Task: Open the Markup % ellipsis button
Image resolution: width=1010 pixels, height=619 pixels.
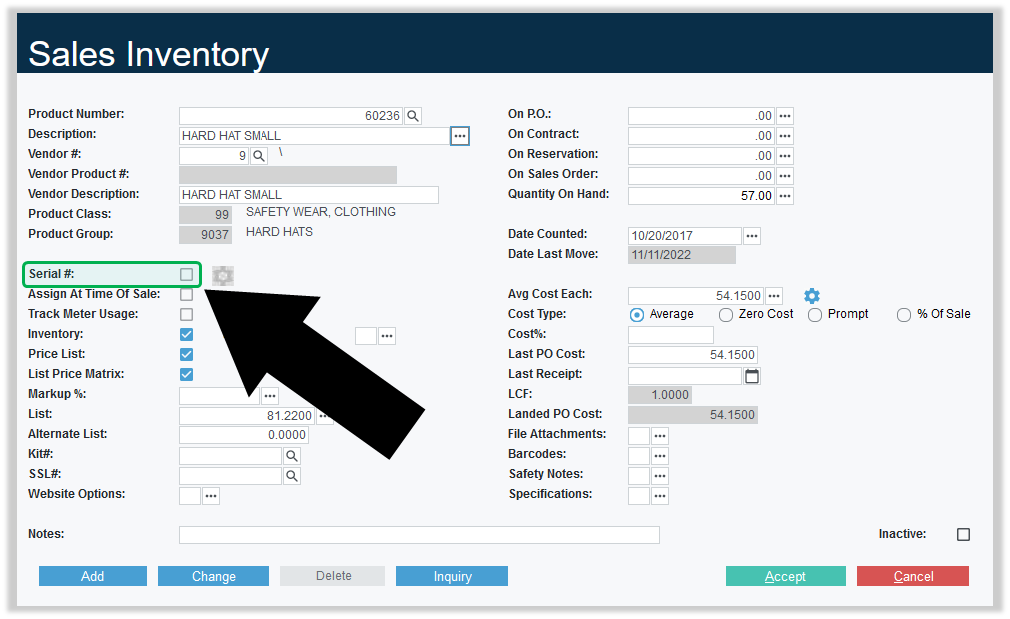Action: 270,395
